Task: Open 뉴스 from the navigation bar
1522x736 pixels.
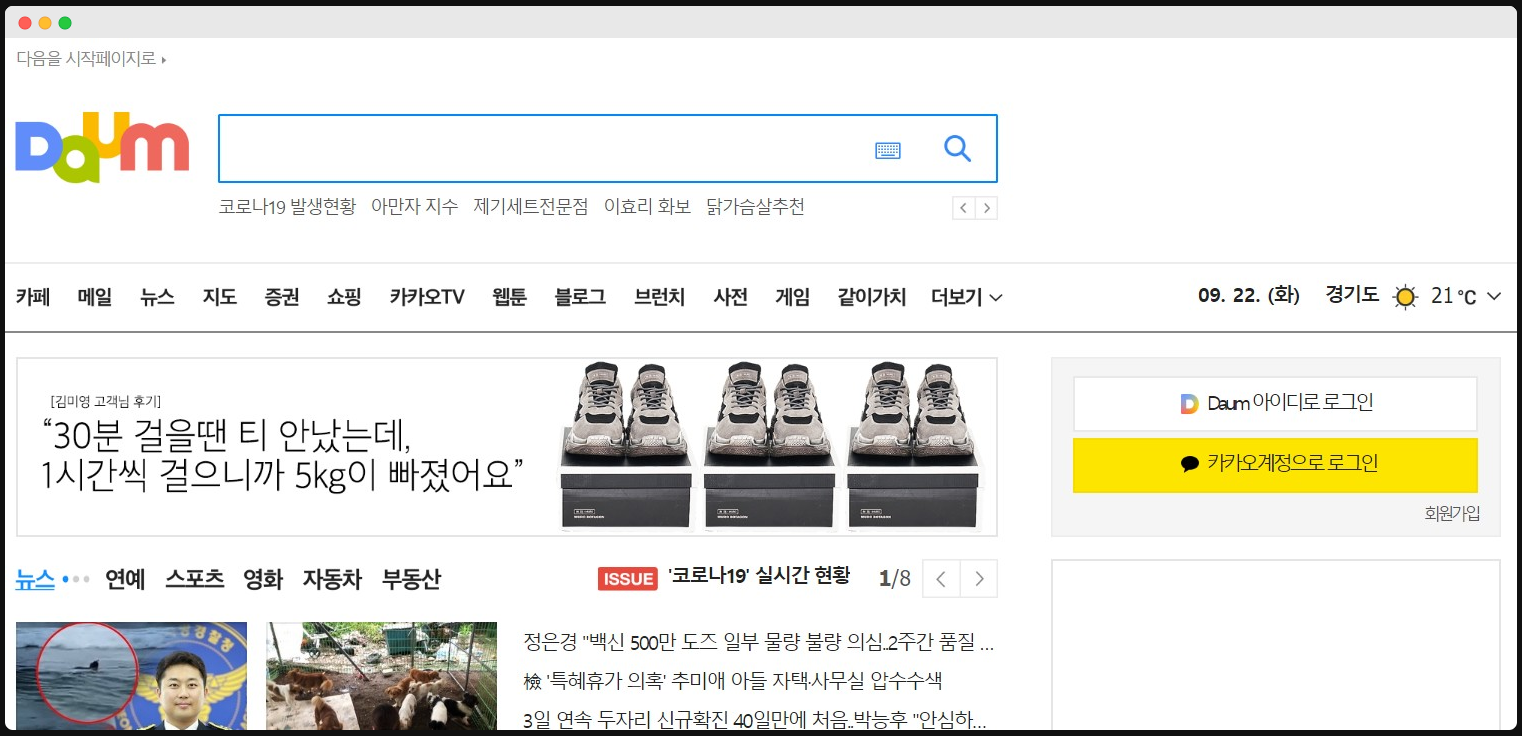Action: (157, 297)
